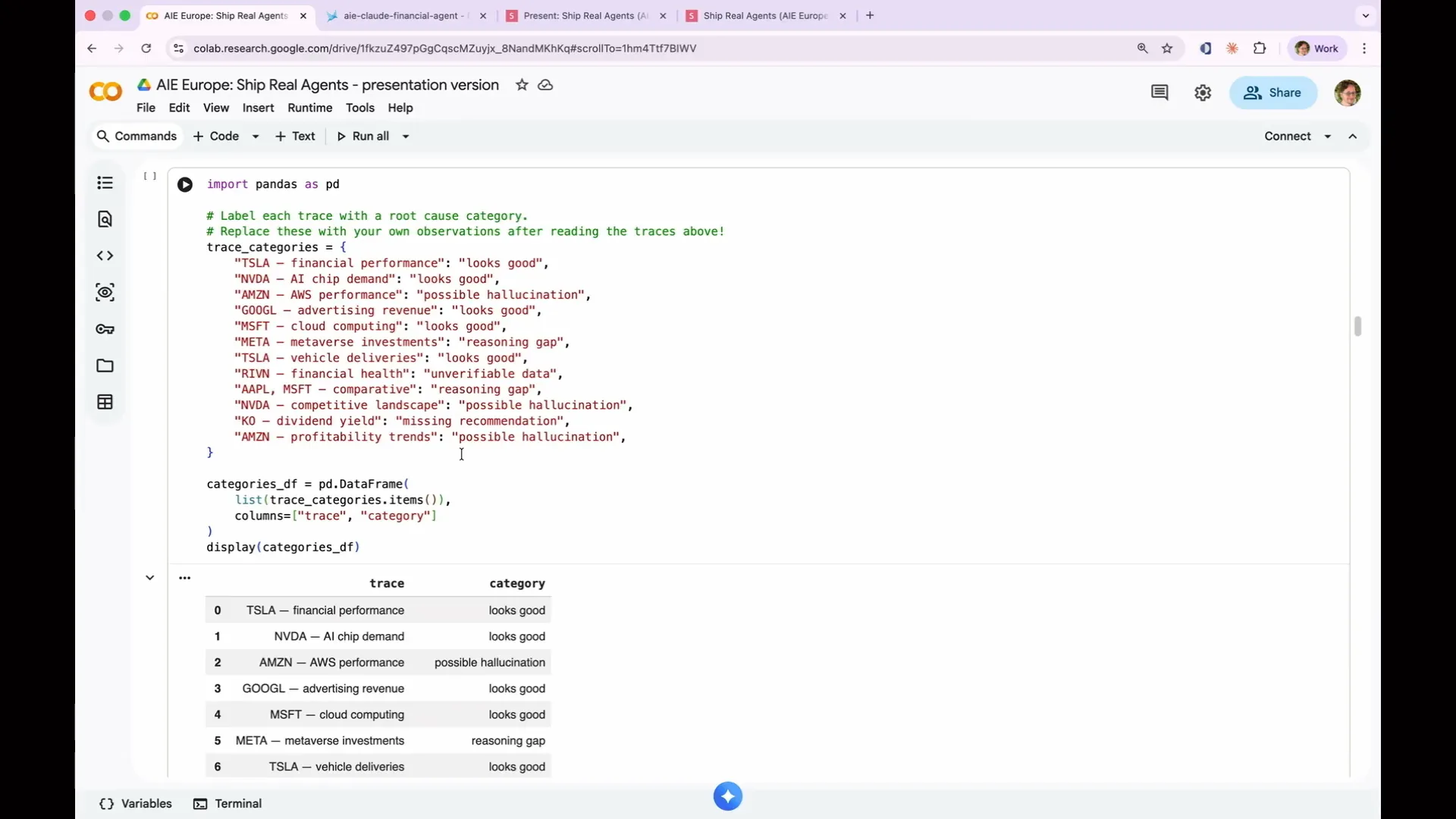Image resolution: width=1456 pixels, height=819 pixels.
Task: Click the orange starburst extension icon
Action: coord(1232,49)
